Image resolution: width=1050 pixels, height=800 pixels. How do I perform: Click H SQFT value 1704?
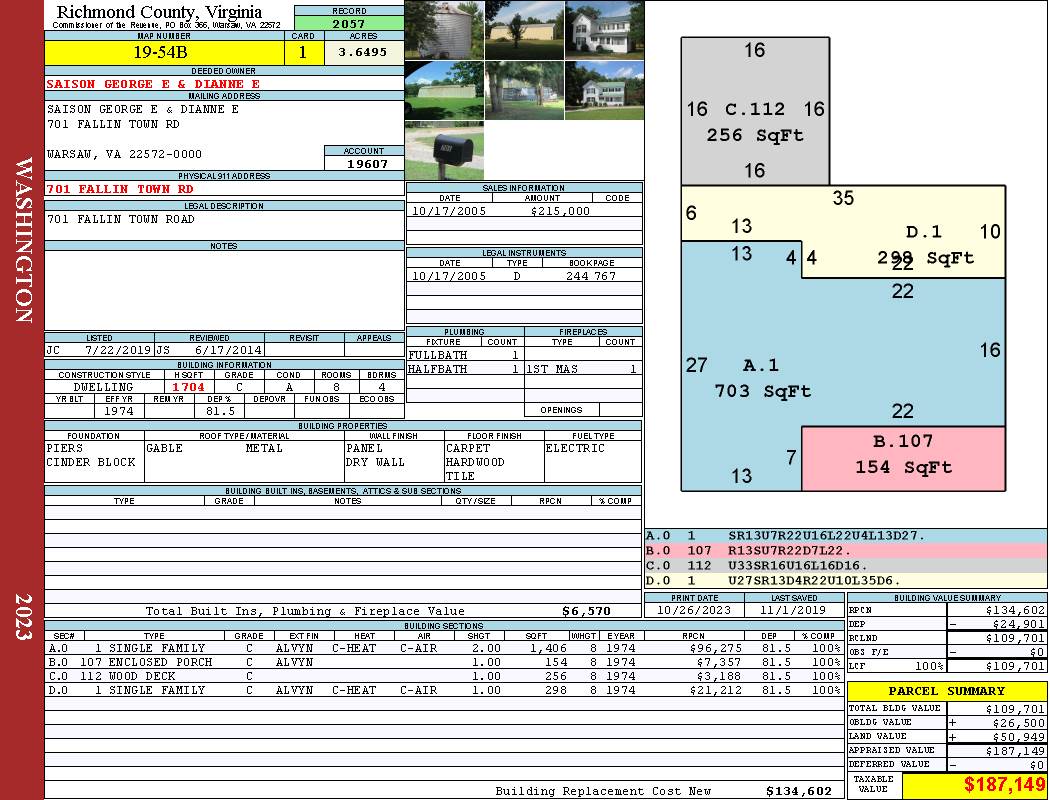[188, 387]
